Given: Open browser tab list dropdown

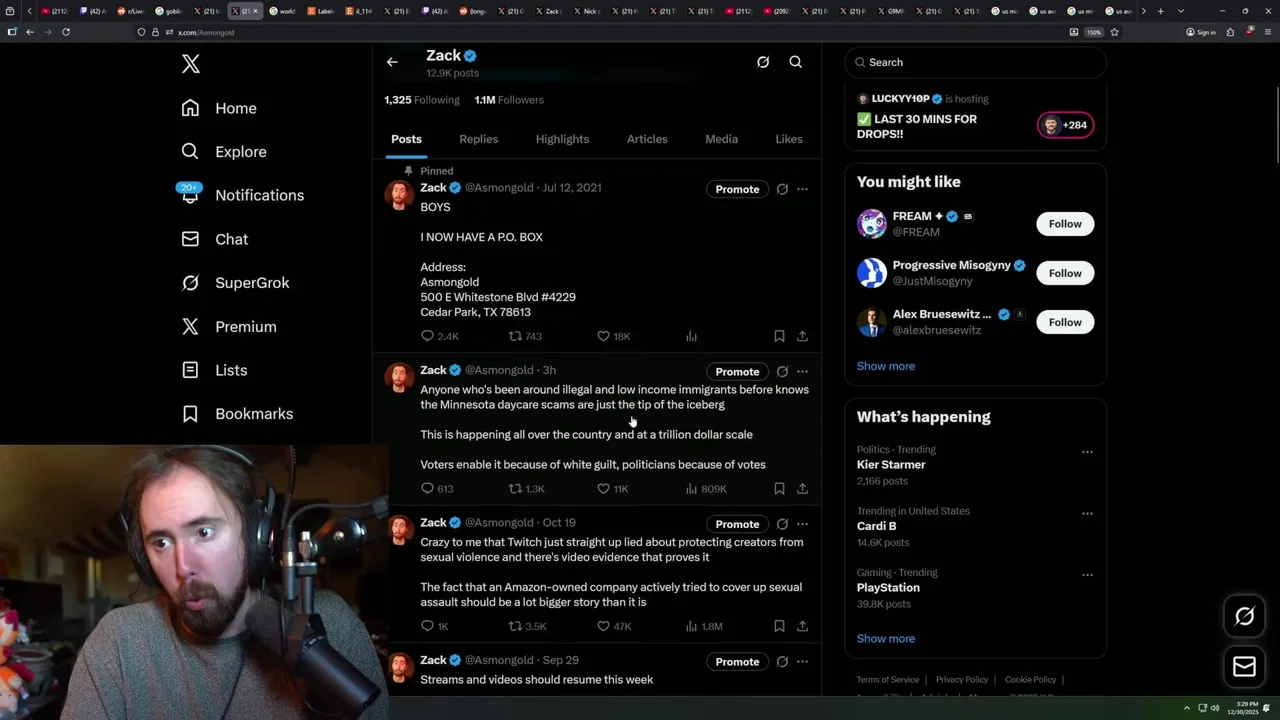Looking at the screenshot, I should [1181, 11].
